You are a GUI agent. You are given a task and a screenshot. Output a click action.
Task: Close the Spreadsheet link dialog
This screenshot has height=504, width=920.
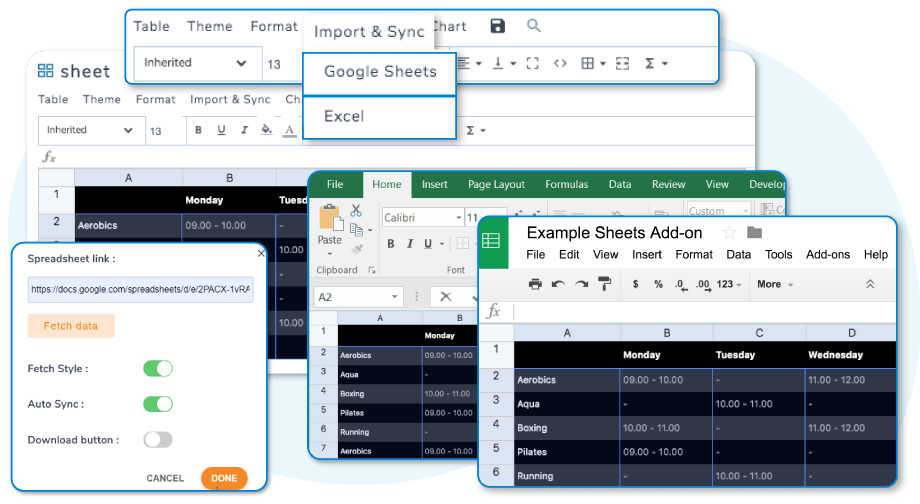[x=261, y=253]
